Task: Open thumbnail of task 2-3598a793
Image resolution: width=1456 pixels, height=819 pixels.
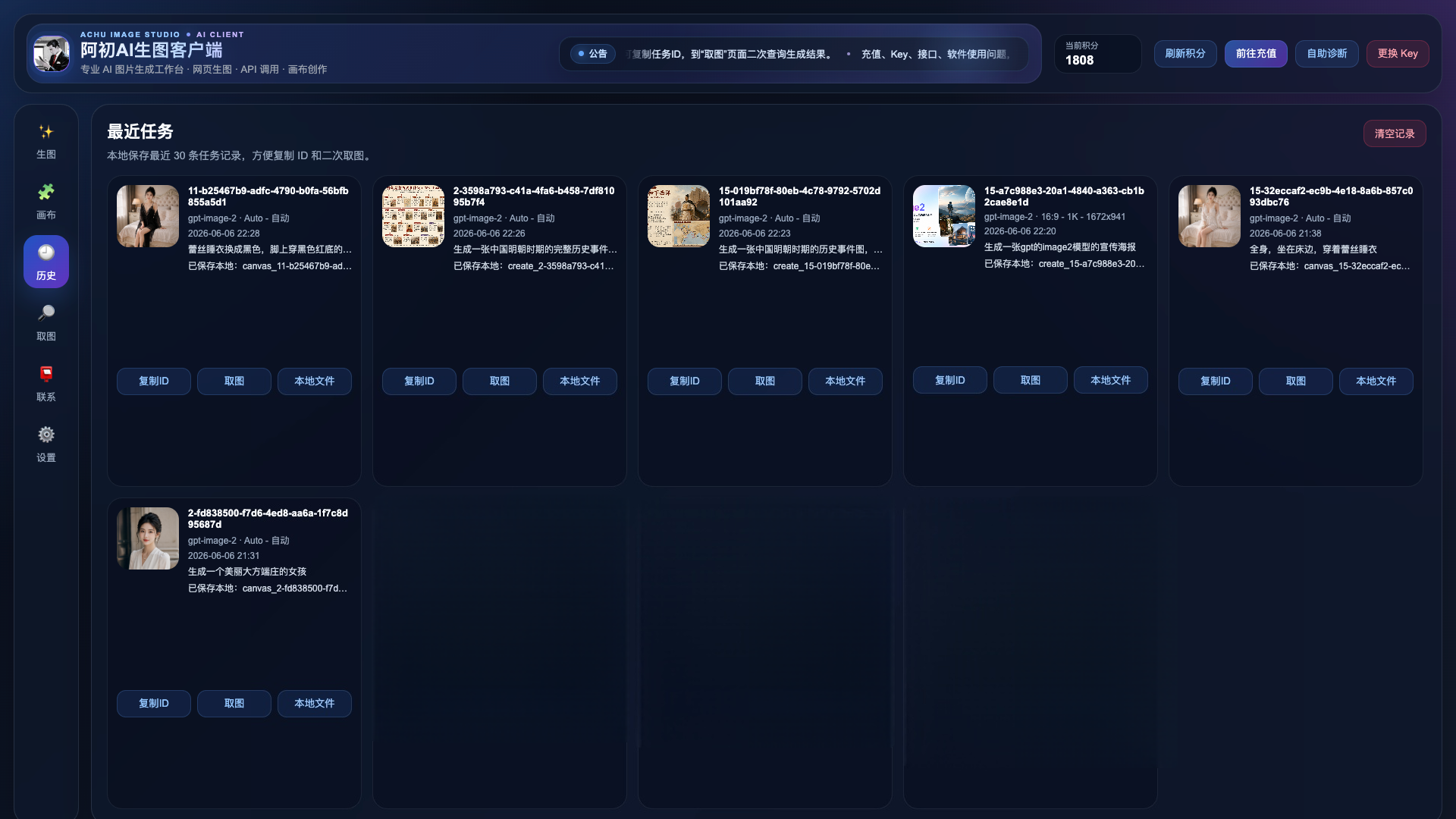Action: point(413,216)
